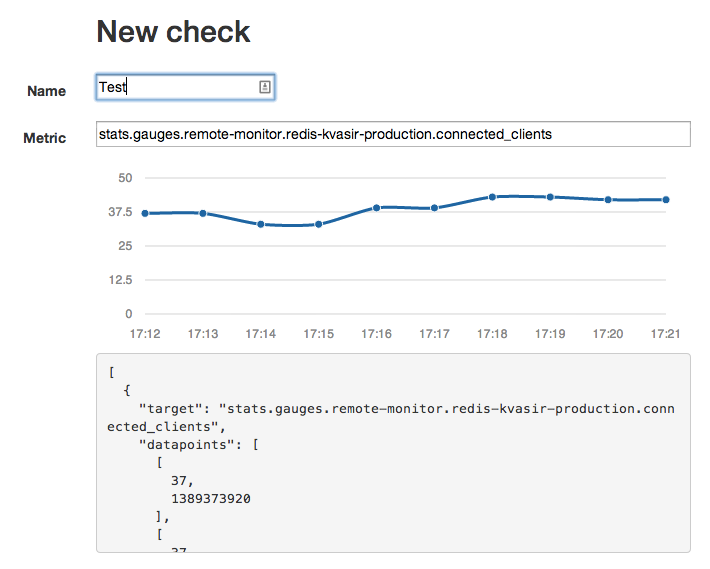710x569 pixels.
Task: Click the chart data point at 17:15
Action: (319, 224)
